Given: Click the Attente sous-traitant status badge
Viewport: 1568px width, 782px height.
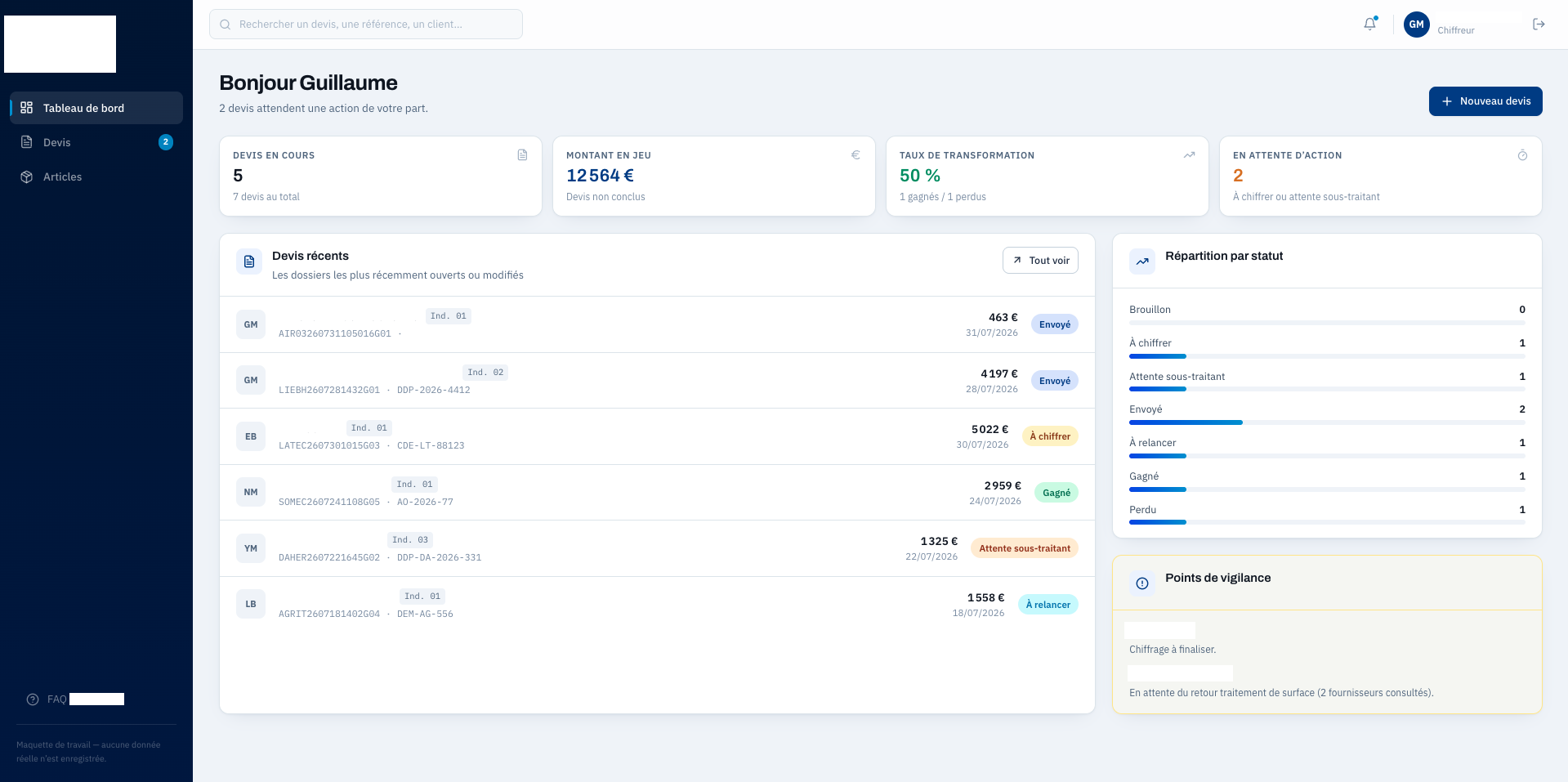Looking at the screenshot, I should click(1025, 548).
